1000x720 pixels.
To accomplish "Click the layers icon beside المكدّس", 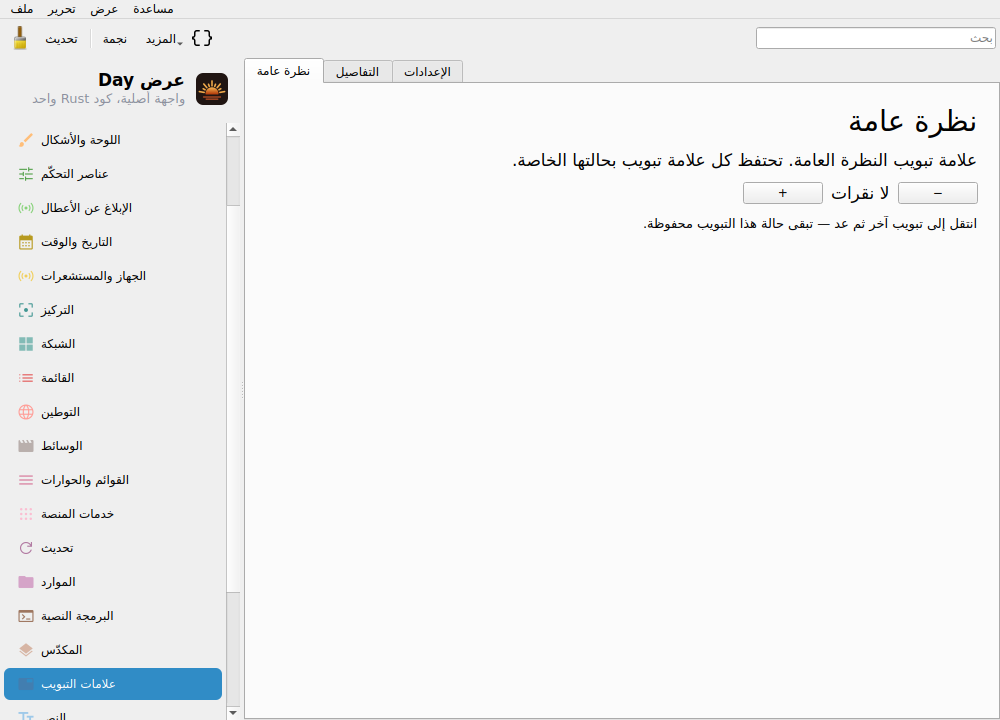I will [x=26, y=650].
